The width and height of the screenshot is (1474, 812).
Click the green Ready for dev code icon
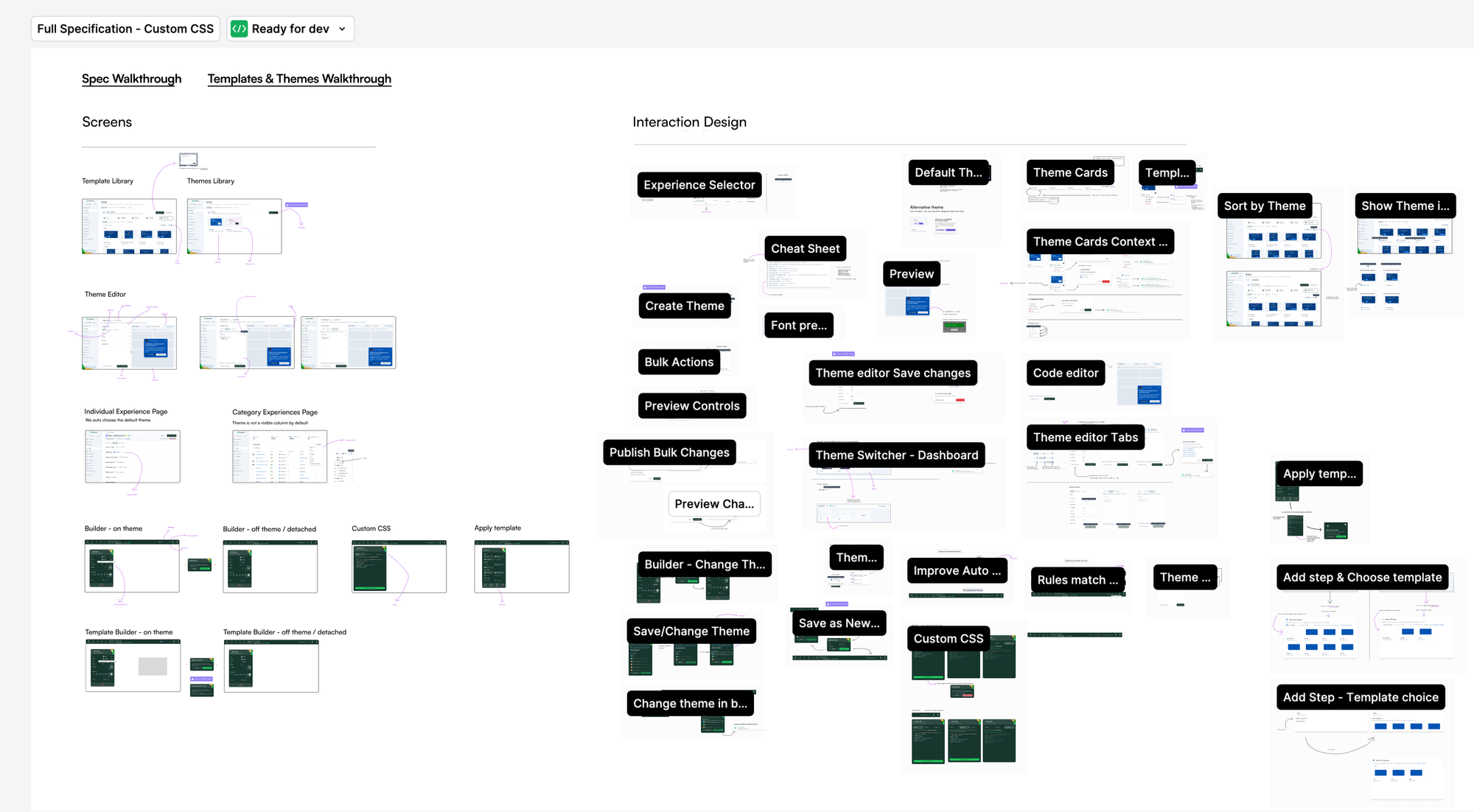point(239,29)
